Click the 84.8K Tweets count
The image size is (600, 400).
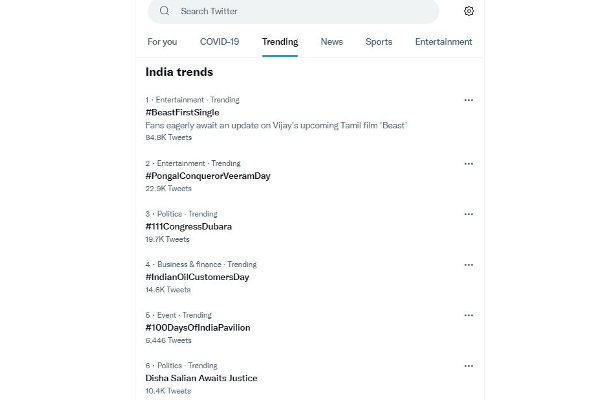coord(169,137)
